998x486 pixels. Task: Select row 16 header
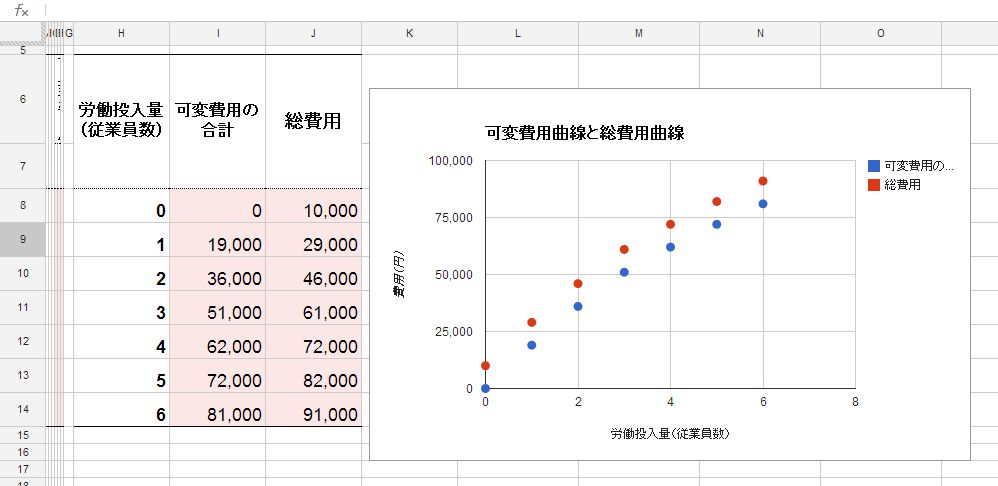point(23,452)
